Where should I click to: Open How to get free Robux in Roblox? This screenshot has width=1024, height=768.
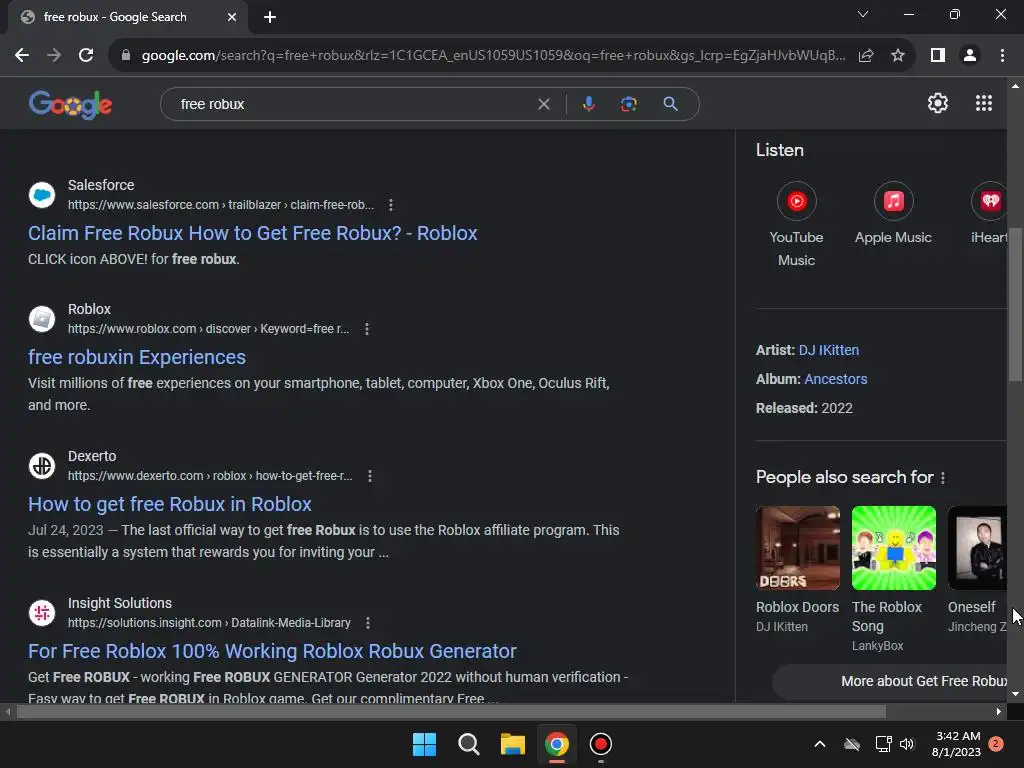coord(169,504)
